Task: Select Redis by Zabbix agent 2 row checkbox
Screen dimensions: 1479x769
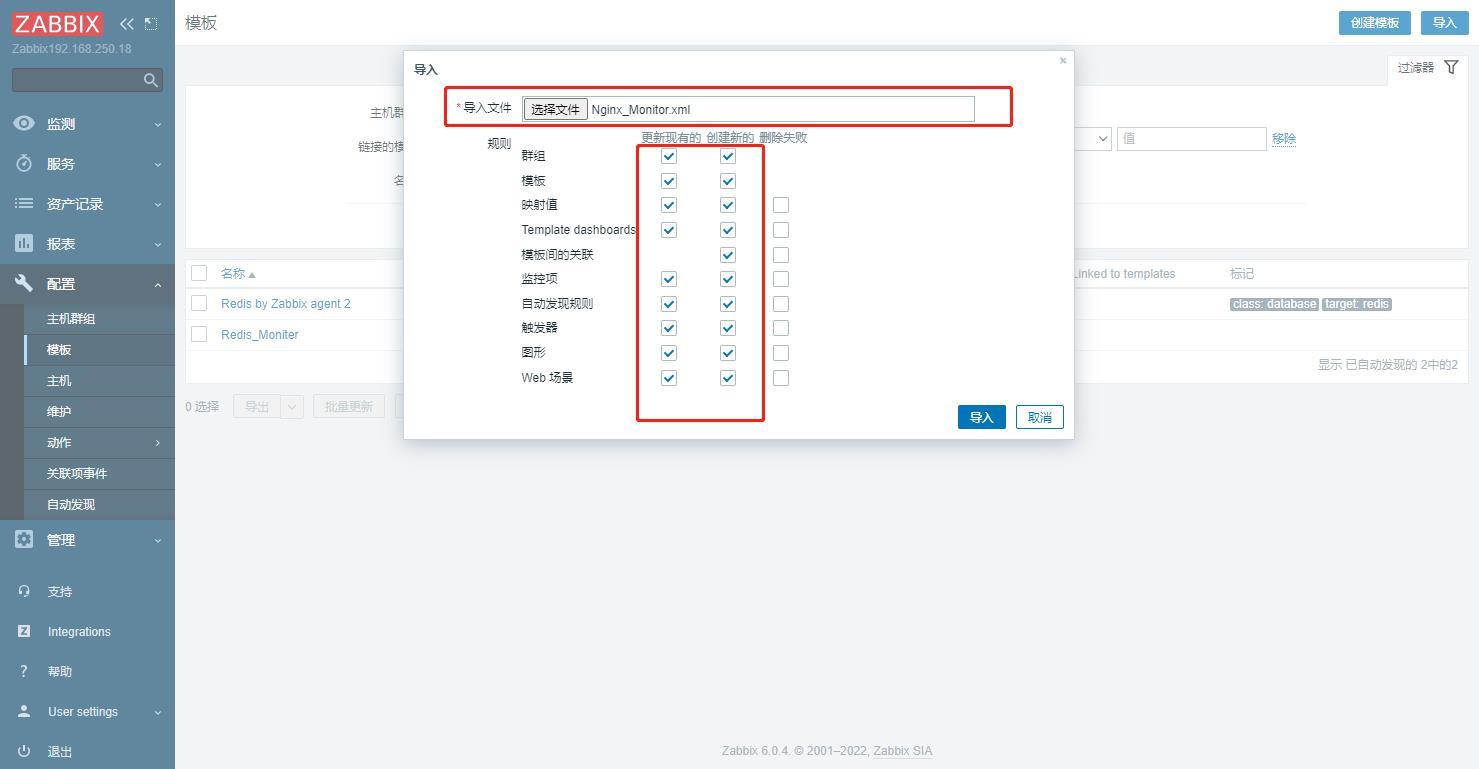Action: (x=199, y=303)
